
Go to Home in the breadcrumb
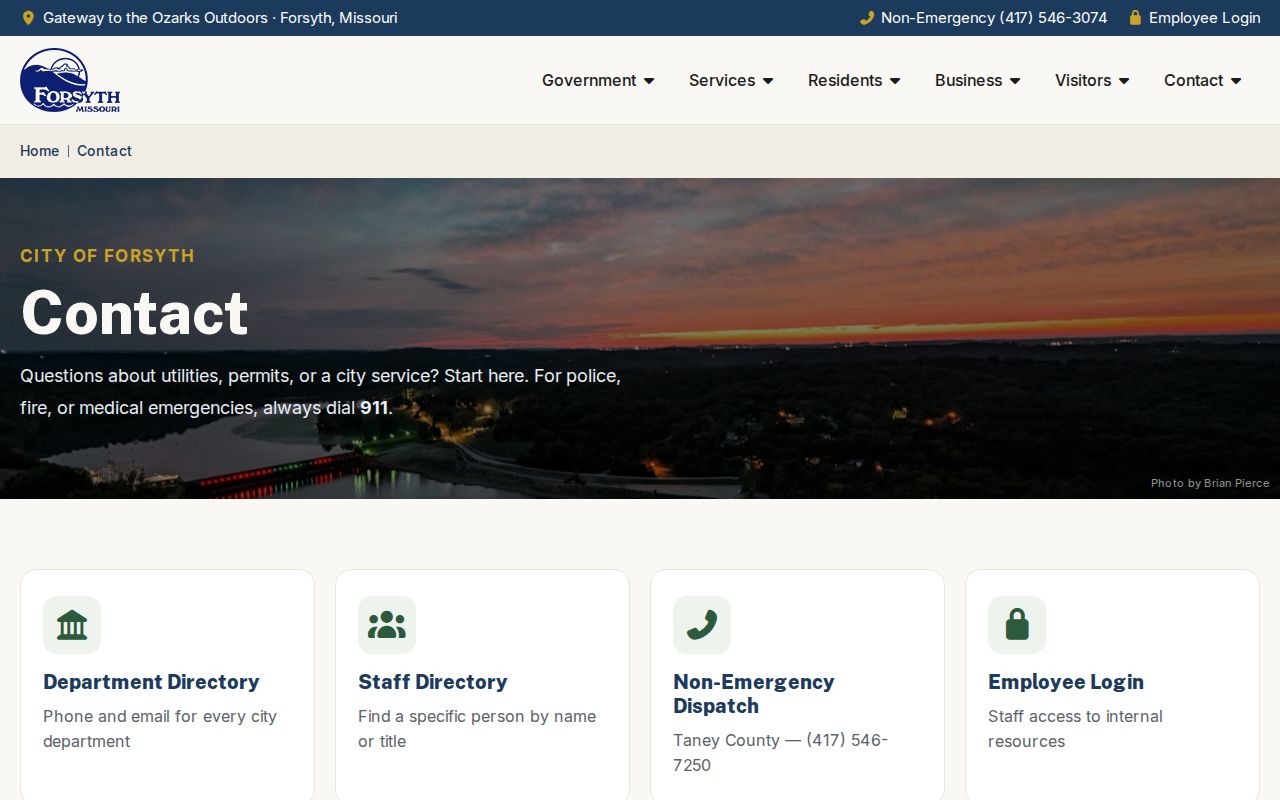(40, 151)
